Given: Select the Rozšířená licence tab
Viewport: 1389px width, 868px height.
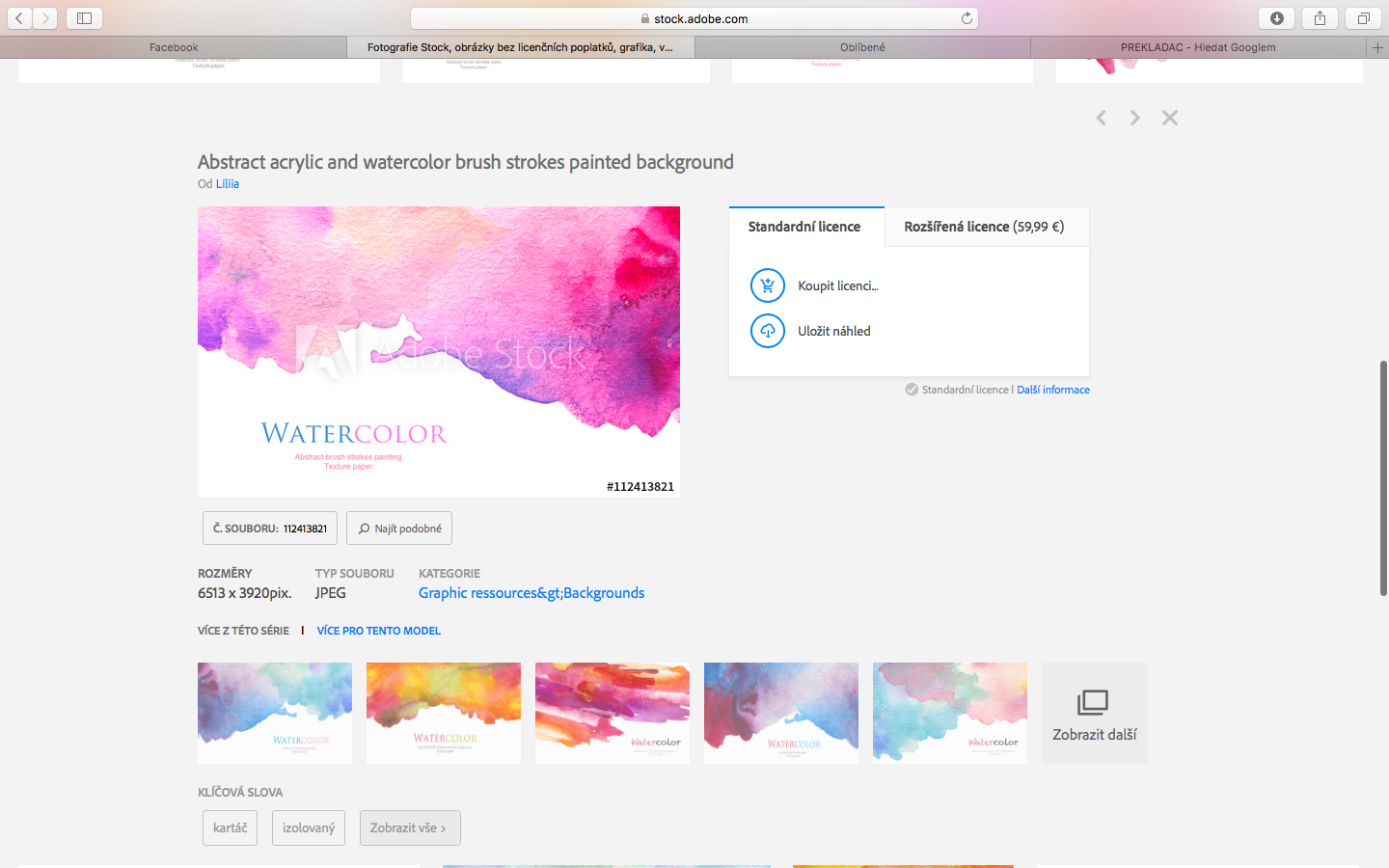Looking at the screenshot, I should click(984, 227).
